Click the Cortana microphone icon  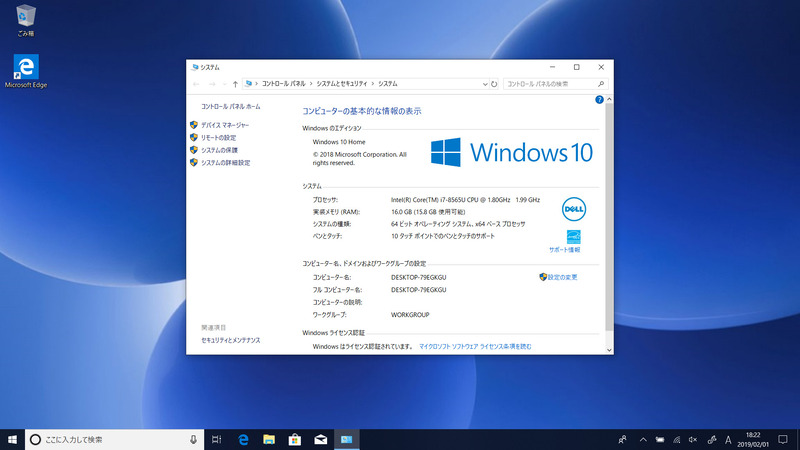tap(193, 439)
